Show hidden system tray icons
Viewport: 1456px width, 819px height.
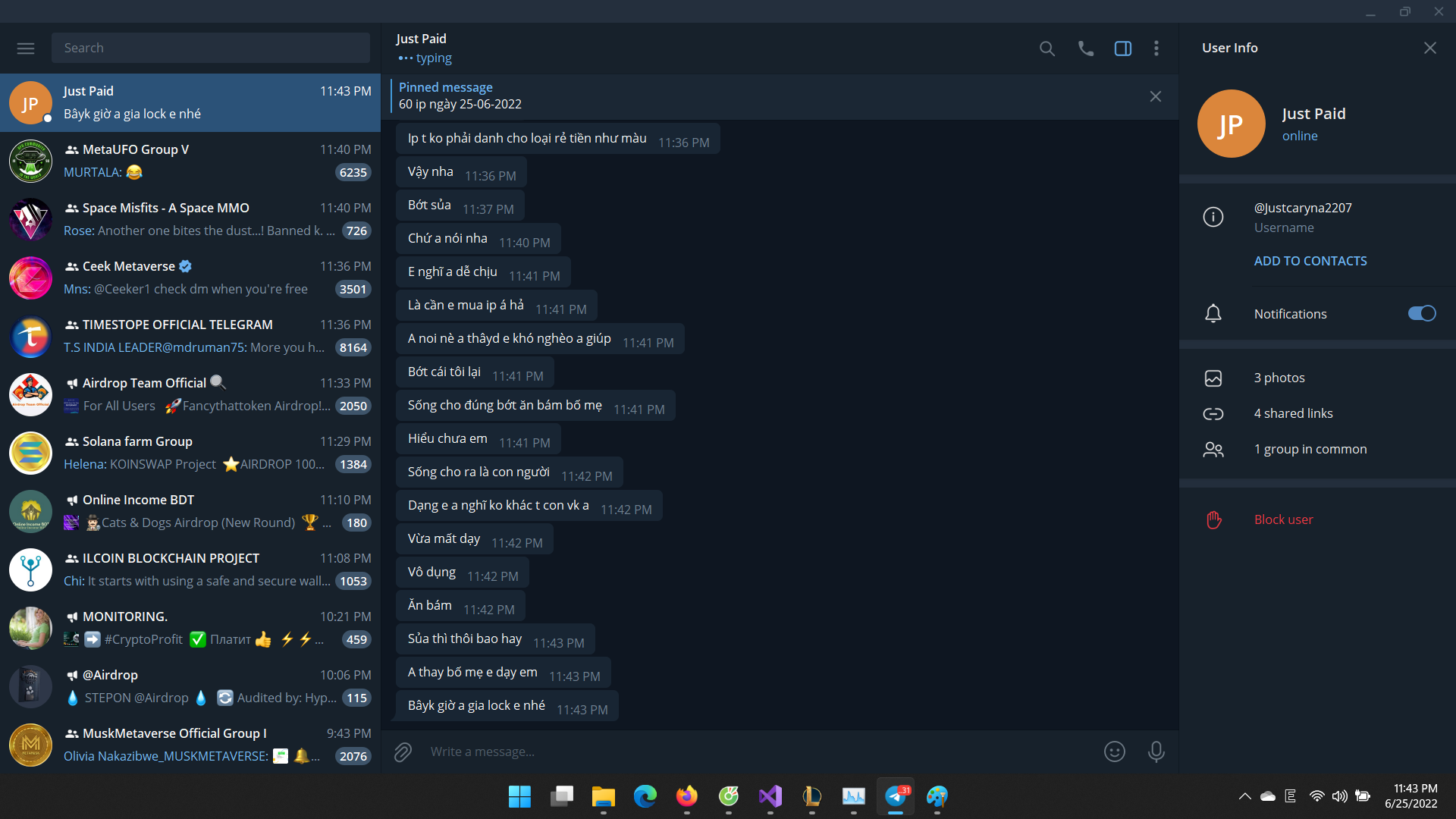(1244, 796)
